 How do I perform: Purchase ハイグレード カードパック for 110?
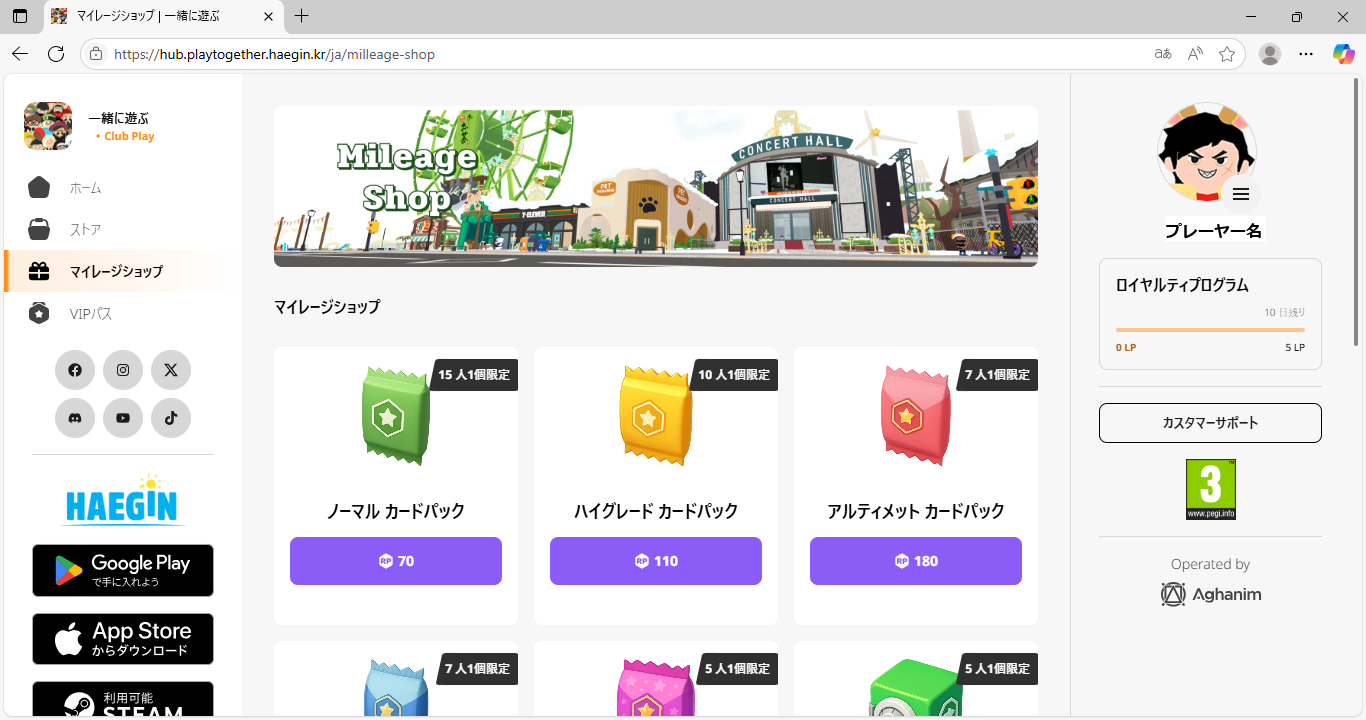click(x=656, y=561)
